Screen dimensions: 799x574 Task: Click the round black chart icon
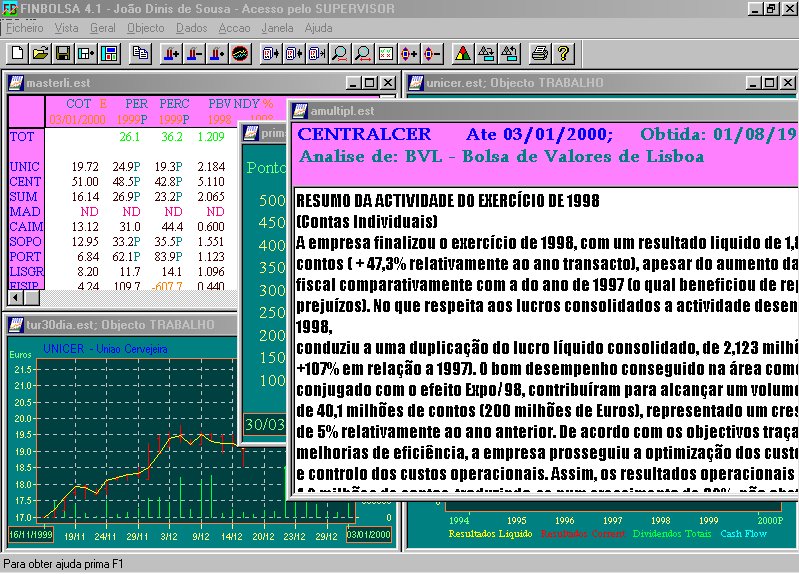(241, 53)
